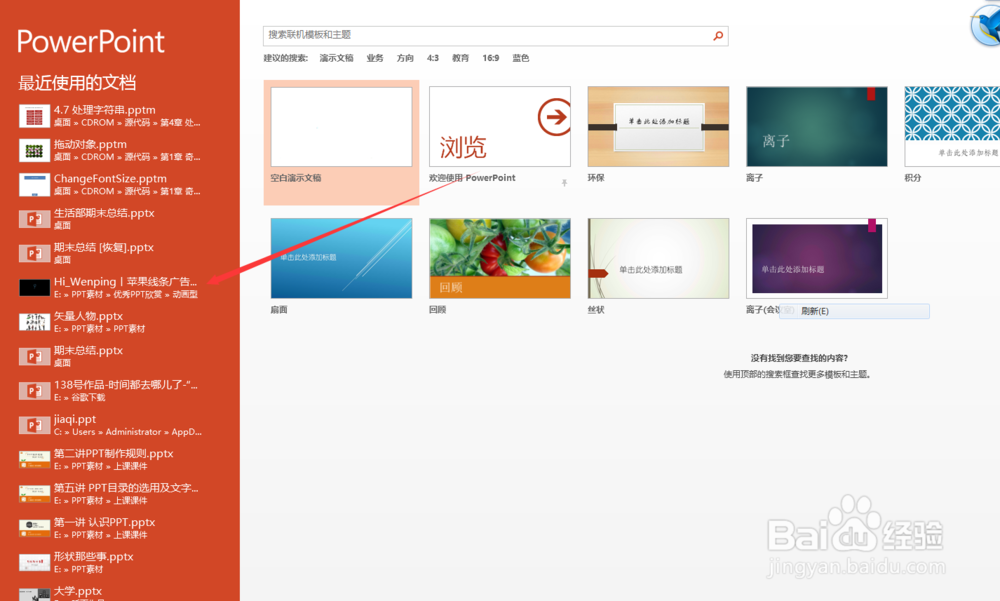Choose the 扇面 blue template thumbnail

coord(341,258)
